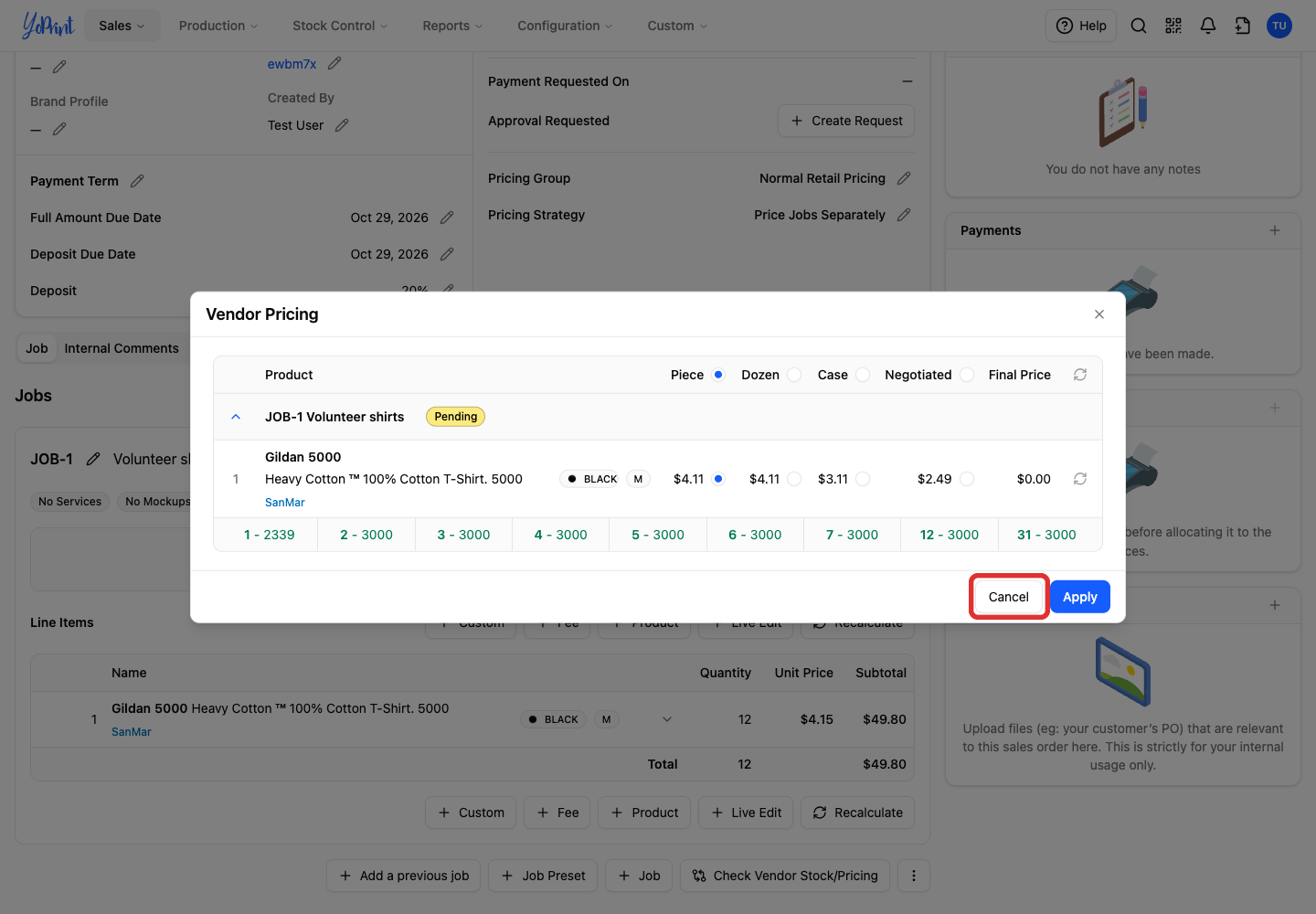
Task: Open the QR code scanner icon
Action: click(x=1173, y=26)
